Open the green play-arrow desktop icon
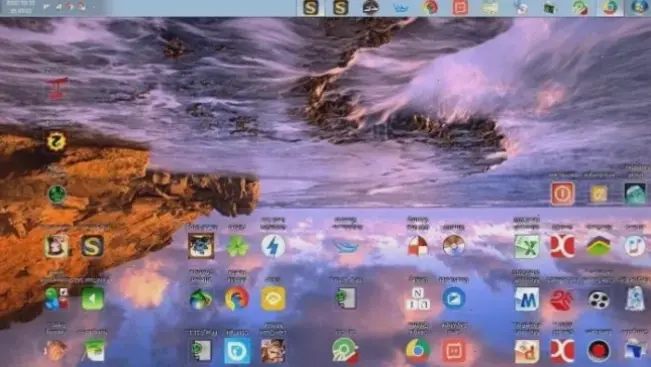651x367 pixels. click(92, 298)
